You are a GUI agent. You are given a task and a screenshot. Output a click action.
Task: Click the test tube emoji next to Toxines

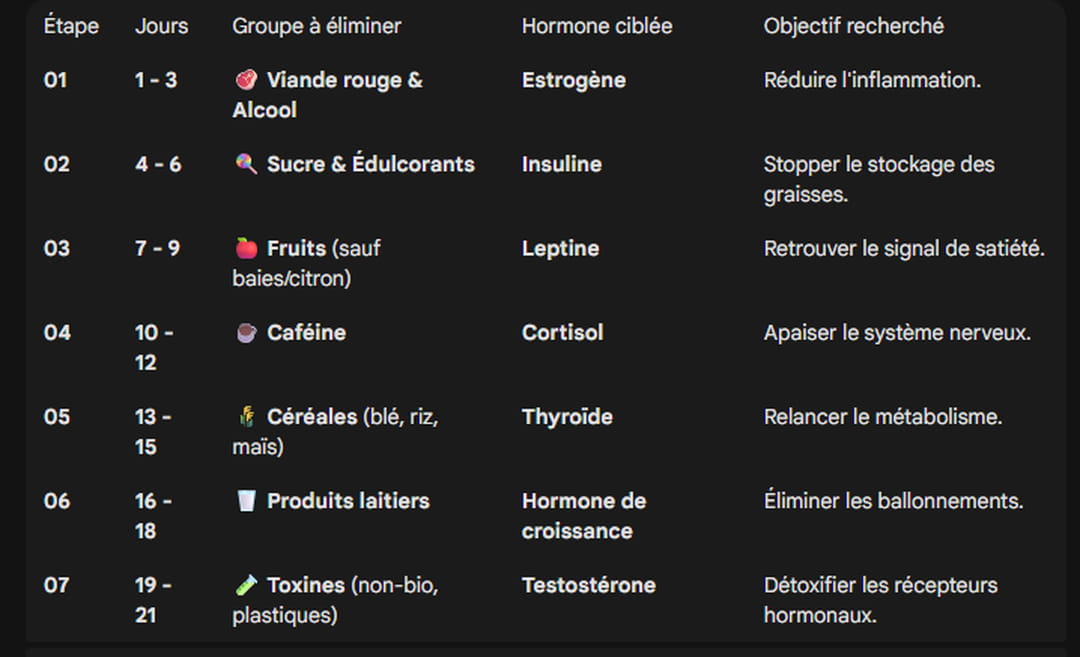(x=246, y=585)
